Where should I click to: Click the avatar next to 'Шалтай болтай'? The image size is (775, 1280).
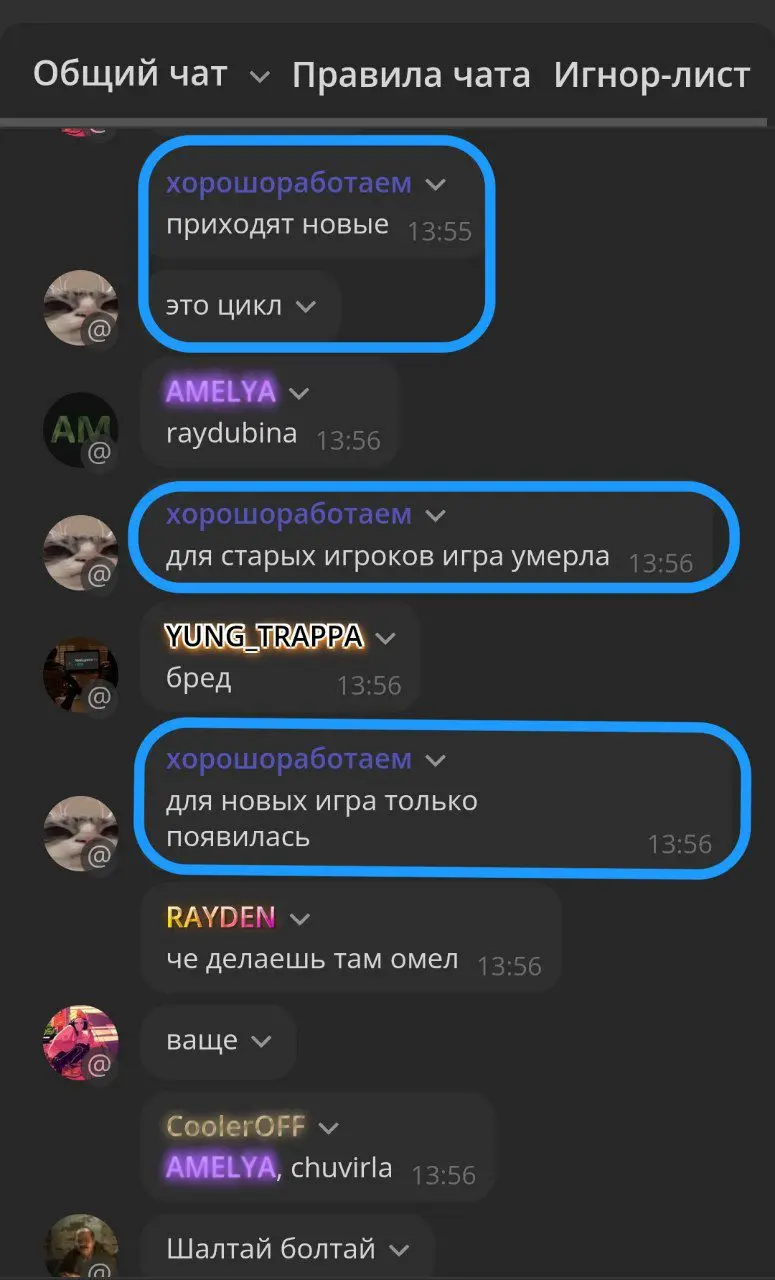point(80,1247)
